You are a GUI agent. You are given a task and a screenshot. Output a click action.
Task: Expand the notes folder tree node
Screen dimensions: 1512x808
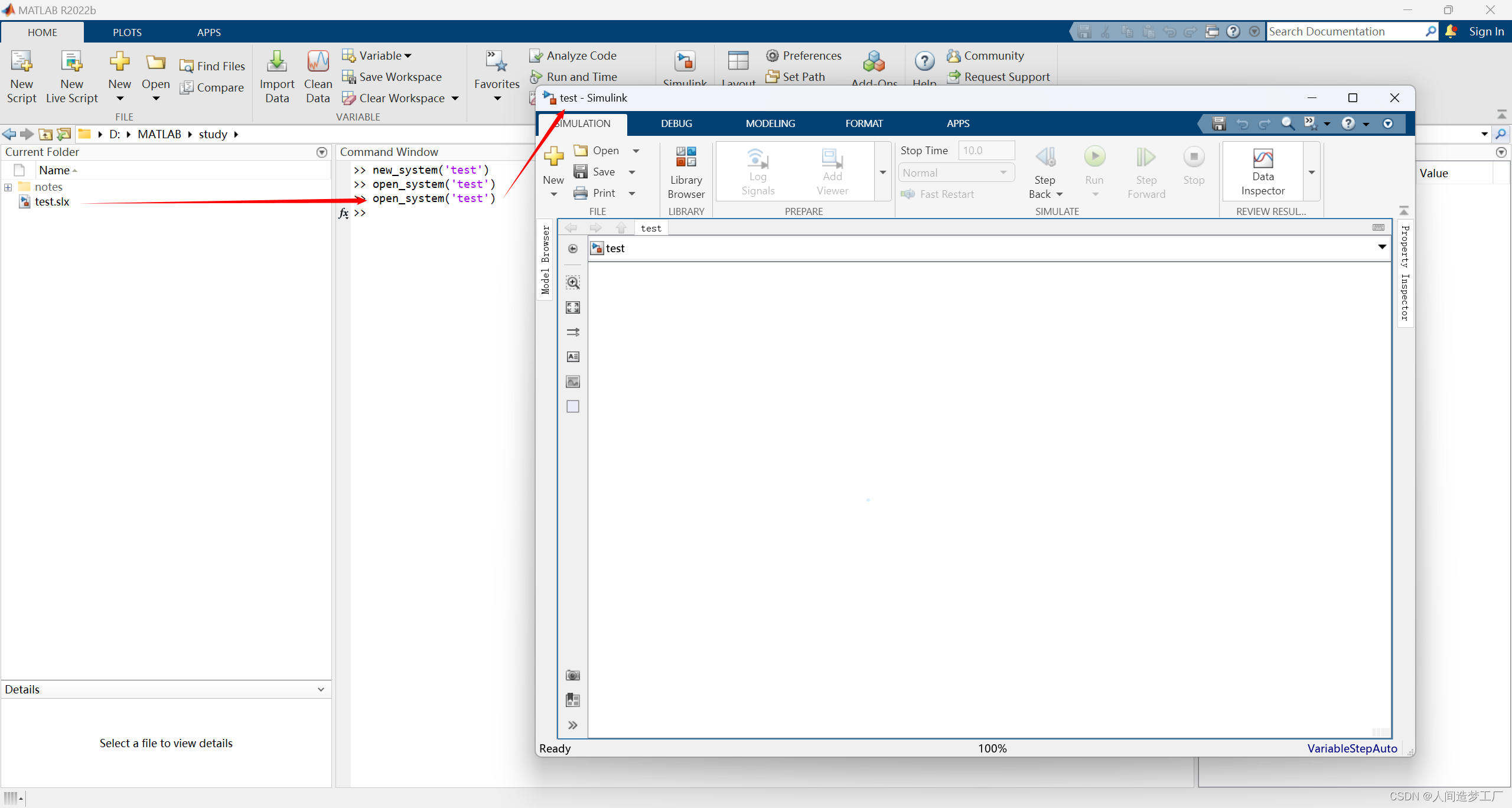pos(8,187)
